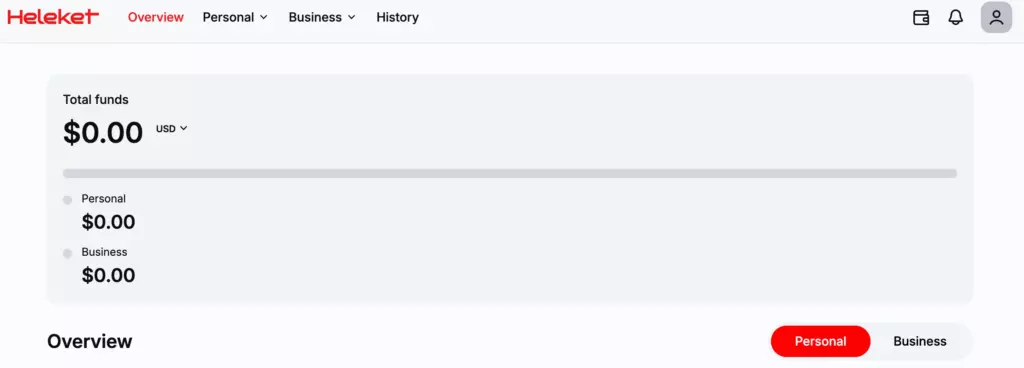
Task: Open the USD currency dropdown
Action: [172, 129]
